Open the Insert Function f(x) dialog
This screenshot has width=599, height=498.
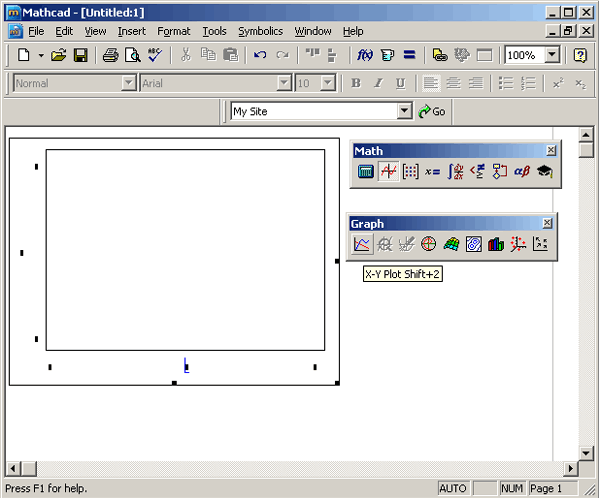tap(364, 55)
